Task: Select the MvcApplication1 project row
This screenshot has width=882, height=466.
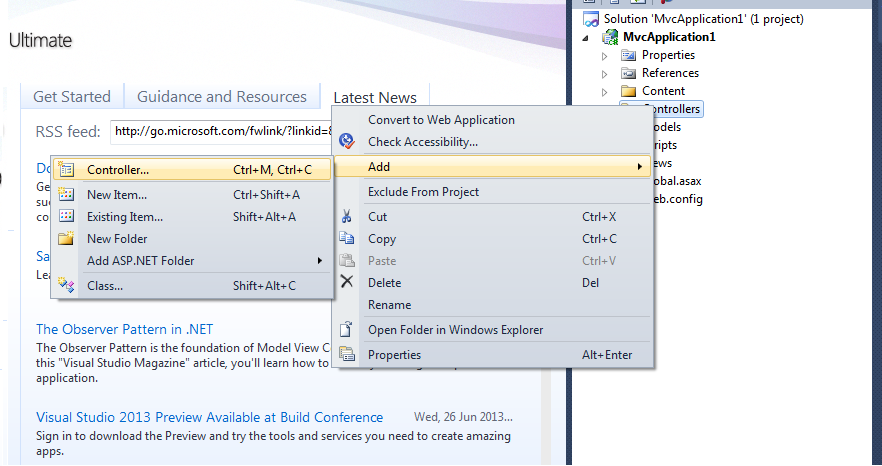Action: point(659,37)
